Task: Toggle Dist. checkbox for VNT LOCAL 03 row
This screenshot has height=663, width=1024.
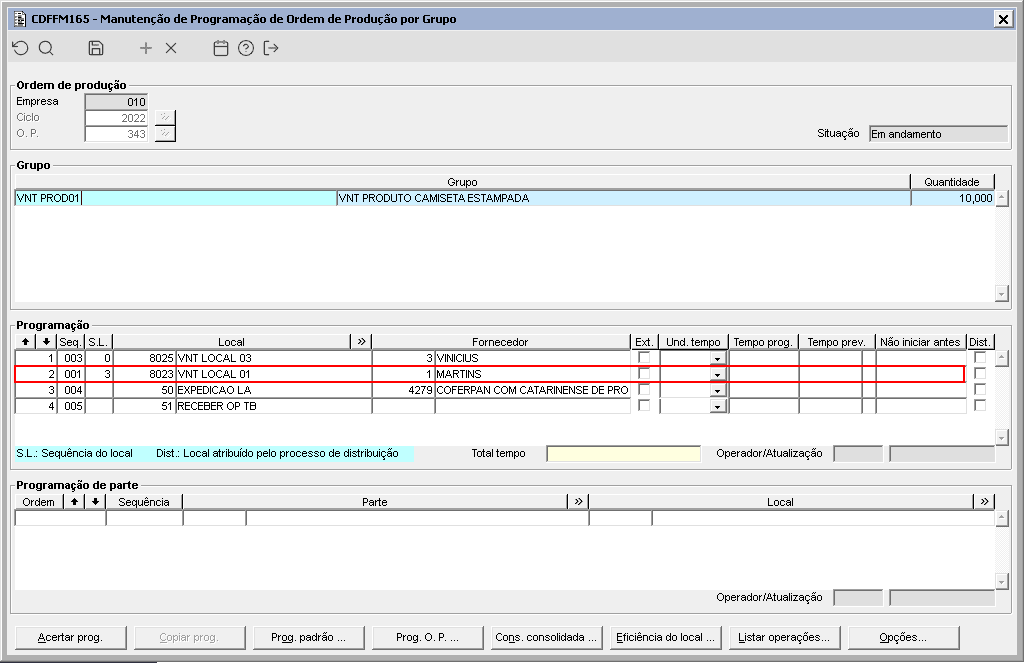Action: [980, 357]
